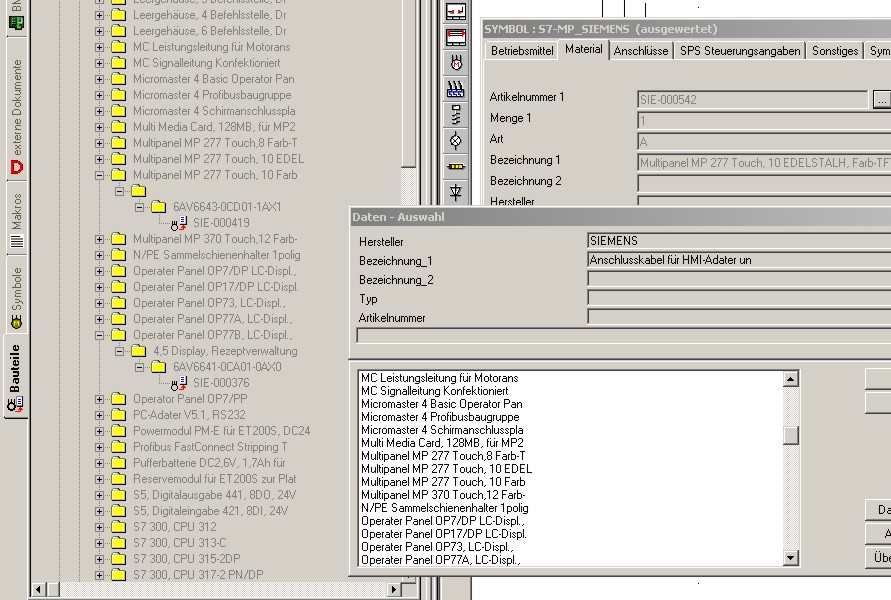Click the browse button next to Artikelnummer 1
Image resolution: width=891 pixels, height=600 pixels.
click(x=882, y=99)
